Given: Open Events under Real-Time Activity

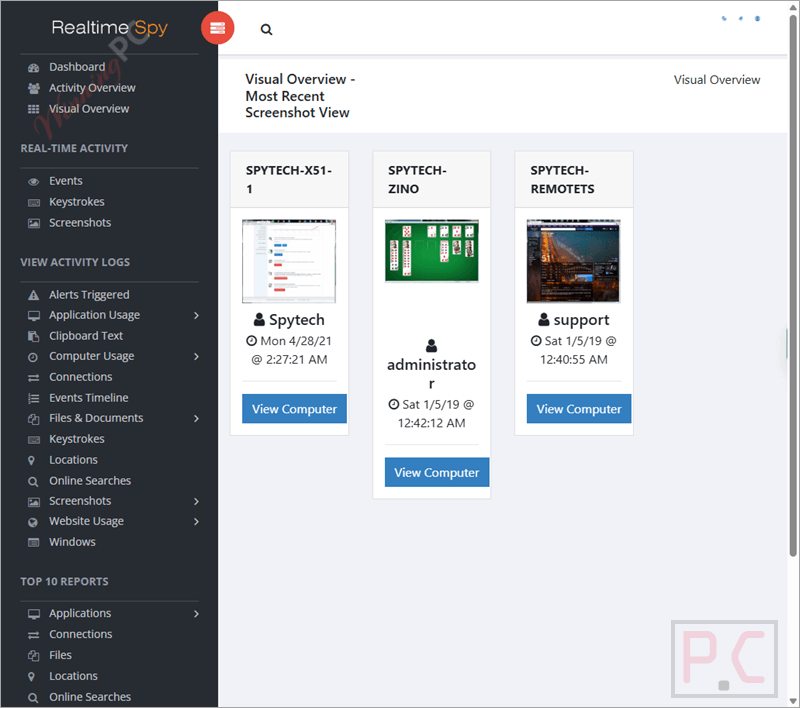Looking at the screenshot, I should 66,181.
